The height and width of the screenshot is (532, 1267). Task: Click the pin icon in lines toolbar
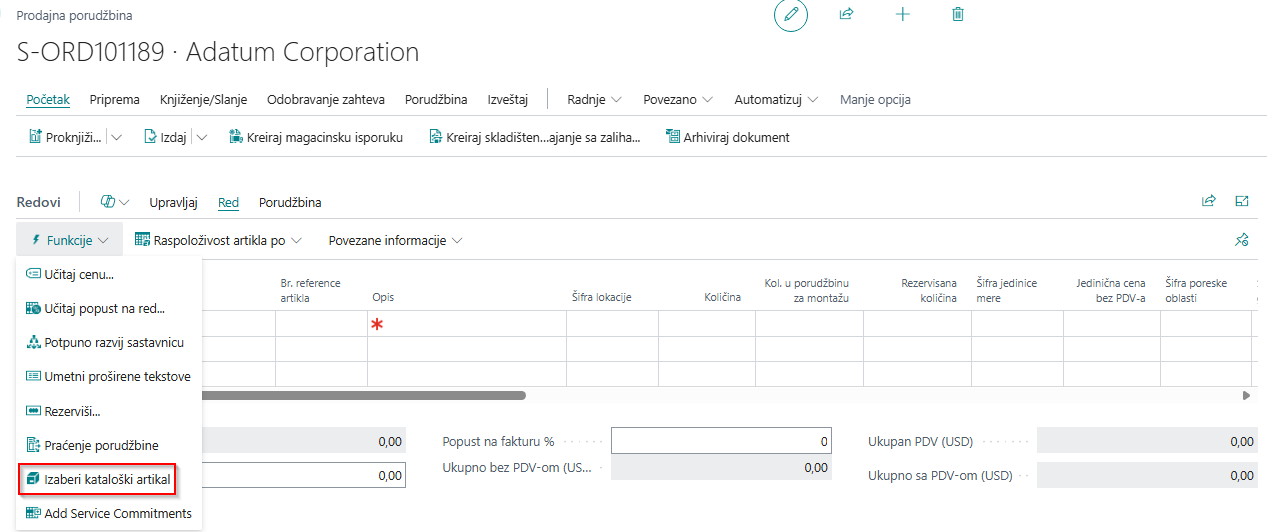[x=1242, y=240]
